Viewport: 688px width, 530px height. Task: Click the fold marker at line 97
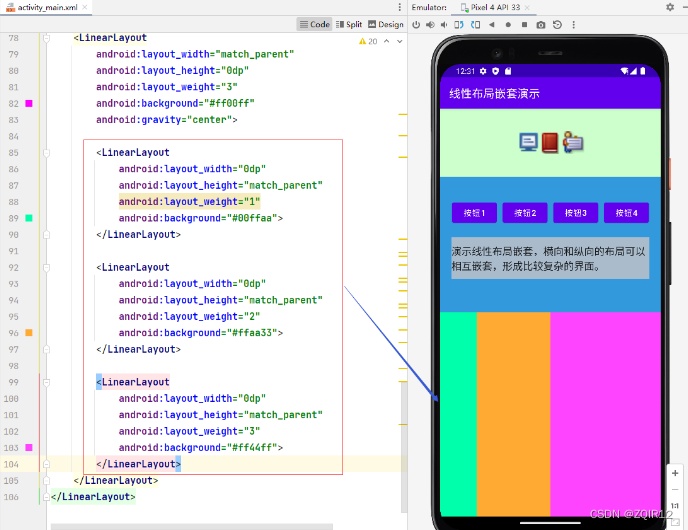click(x=46, y=350)
